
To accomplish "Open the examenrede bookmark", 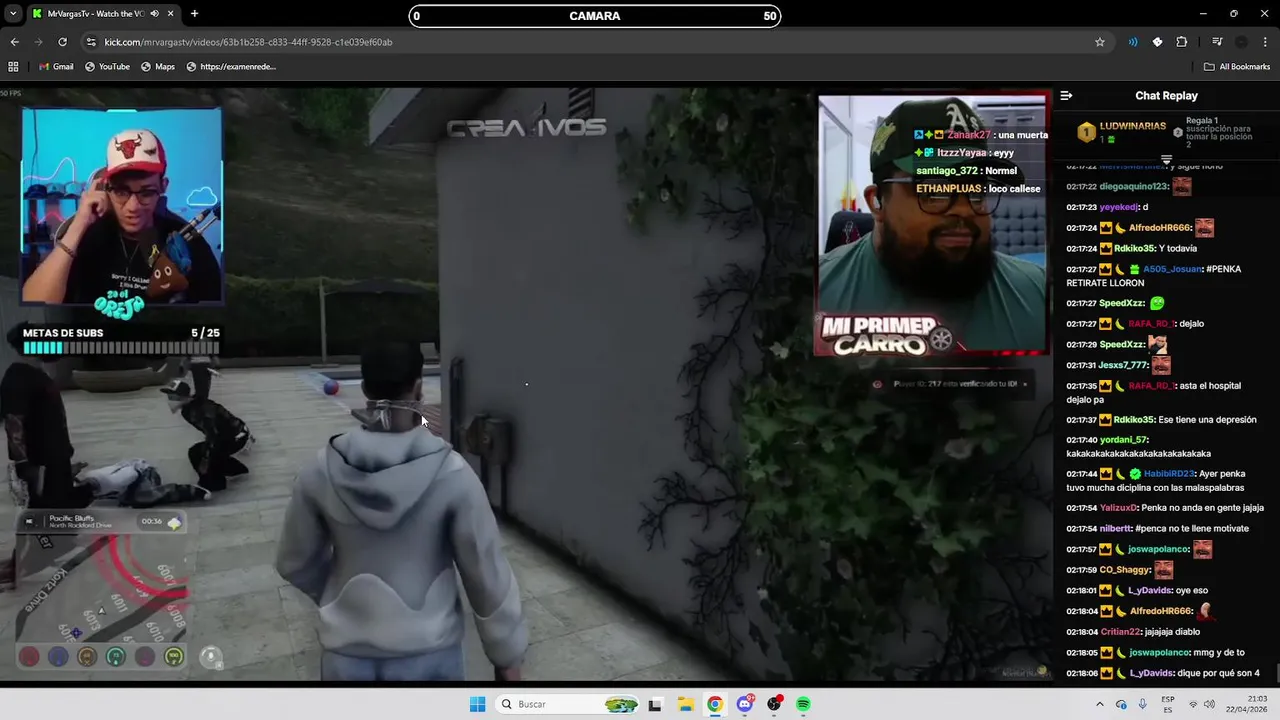I will pyautogui.click(x=231, y=66).
